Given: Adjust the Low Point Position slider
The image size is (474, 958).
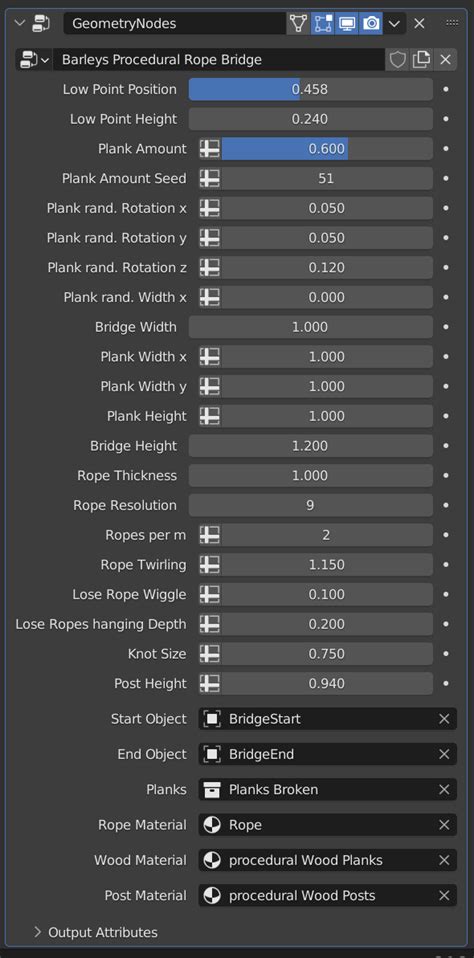Looking at the screenshot, I should [310, 89].
